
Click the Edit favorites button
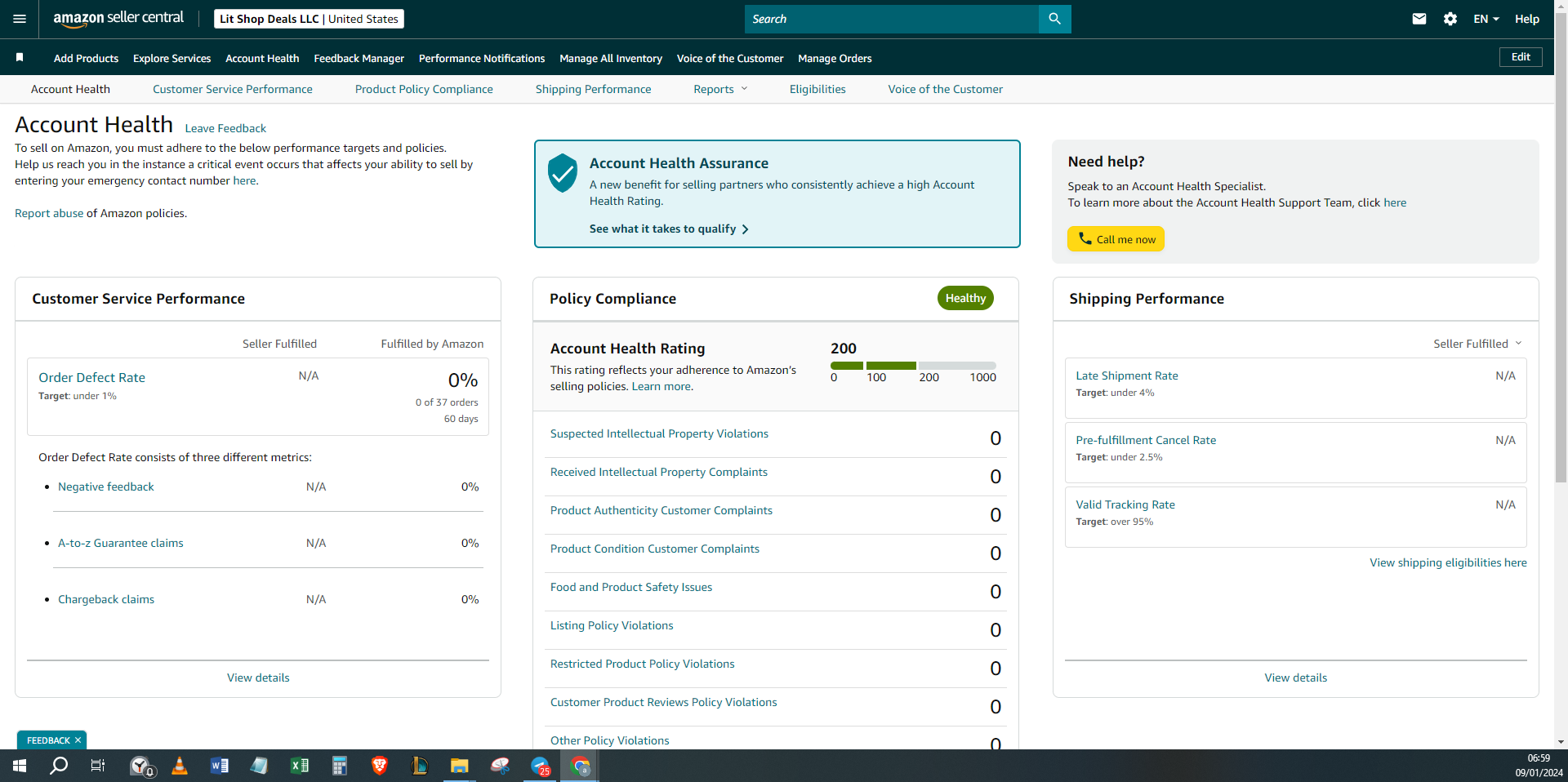pos(1521,57)
